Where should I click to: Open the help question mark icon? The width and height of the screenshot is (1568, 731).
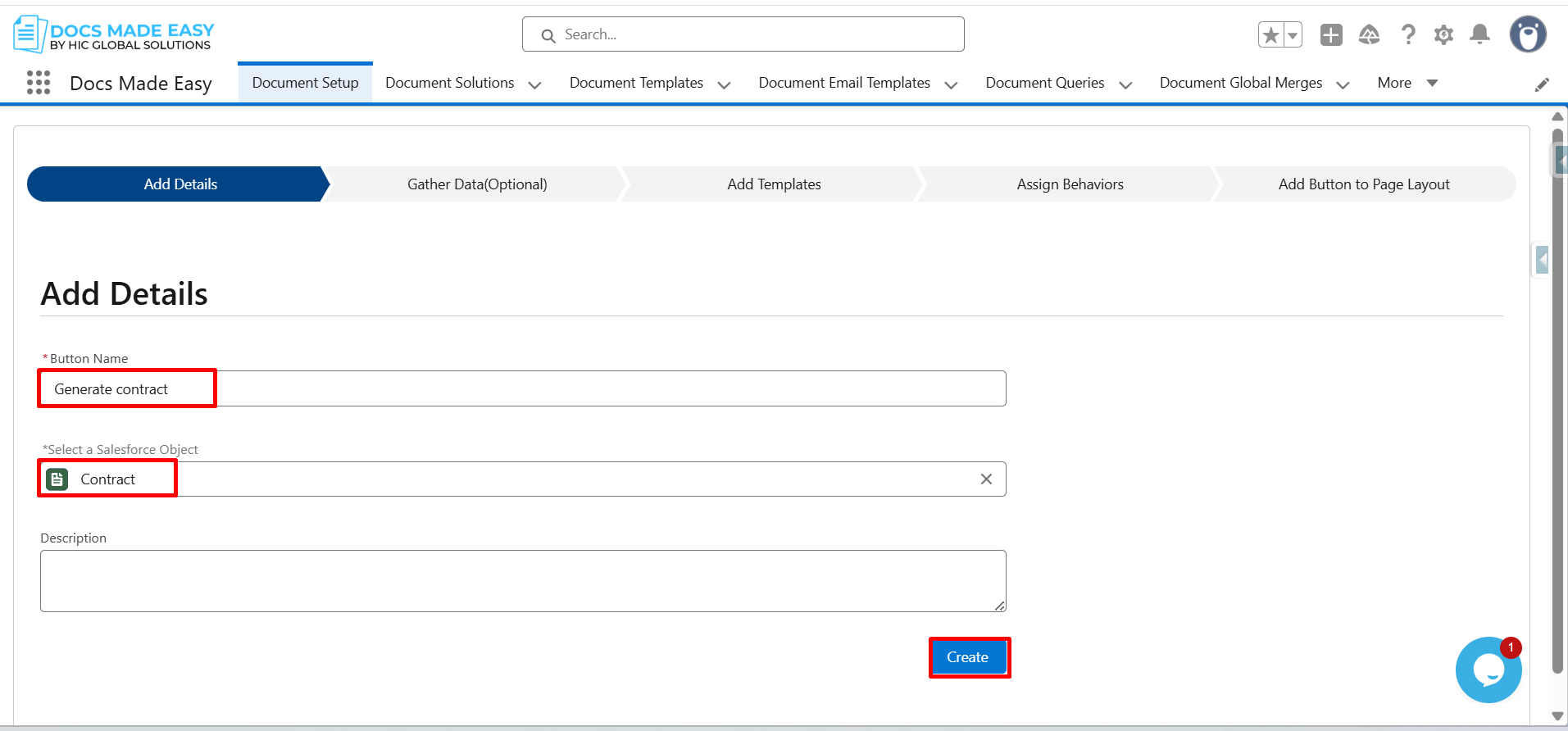[x=1407, y=35]
